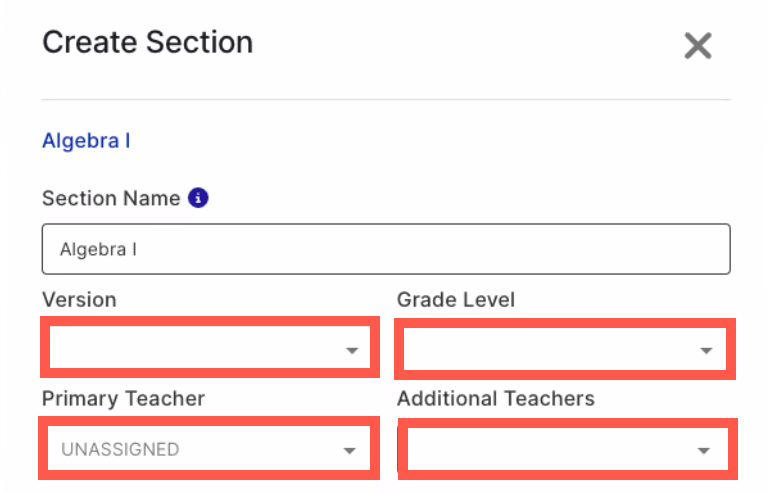The image size is (768, 494).
Task: Open the Version dropdown
Action: pyautogui.click(x=210, y=347)
